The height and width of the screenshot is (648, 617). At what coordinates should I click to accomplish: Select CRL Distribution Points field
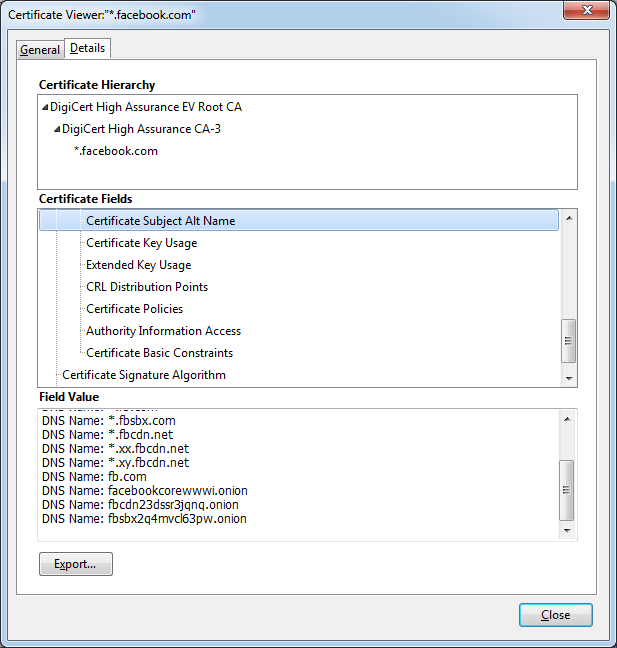pos(147,287)
